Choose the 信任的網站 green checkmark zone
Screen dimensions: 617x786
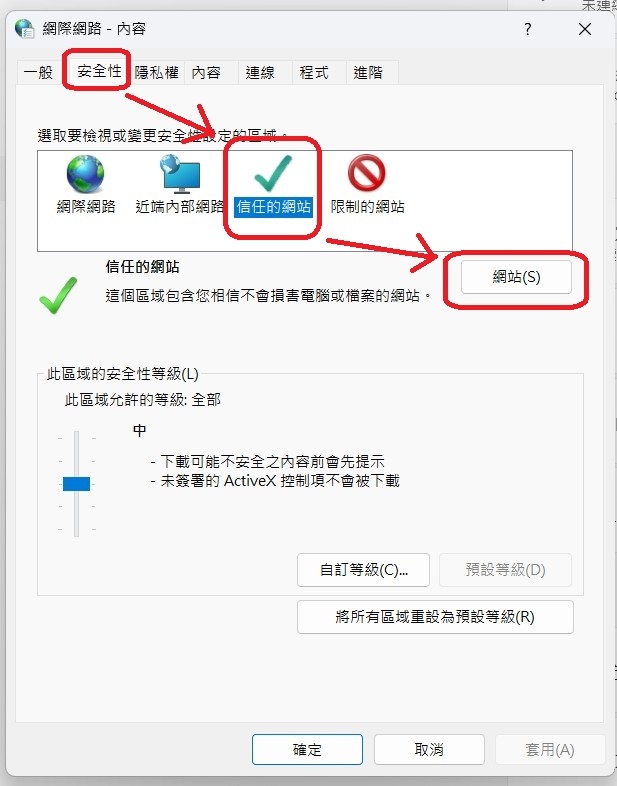coord(273,173)
